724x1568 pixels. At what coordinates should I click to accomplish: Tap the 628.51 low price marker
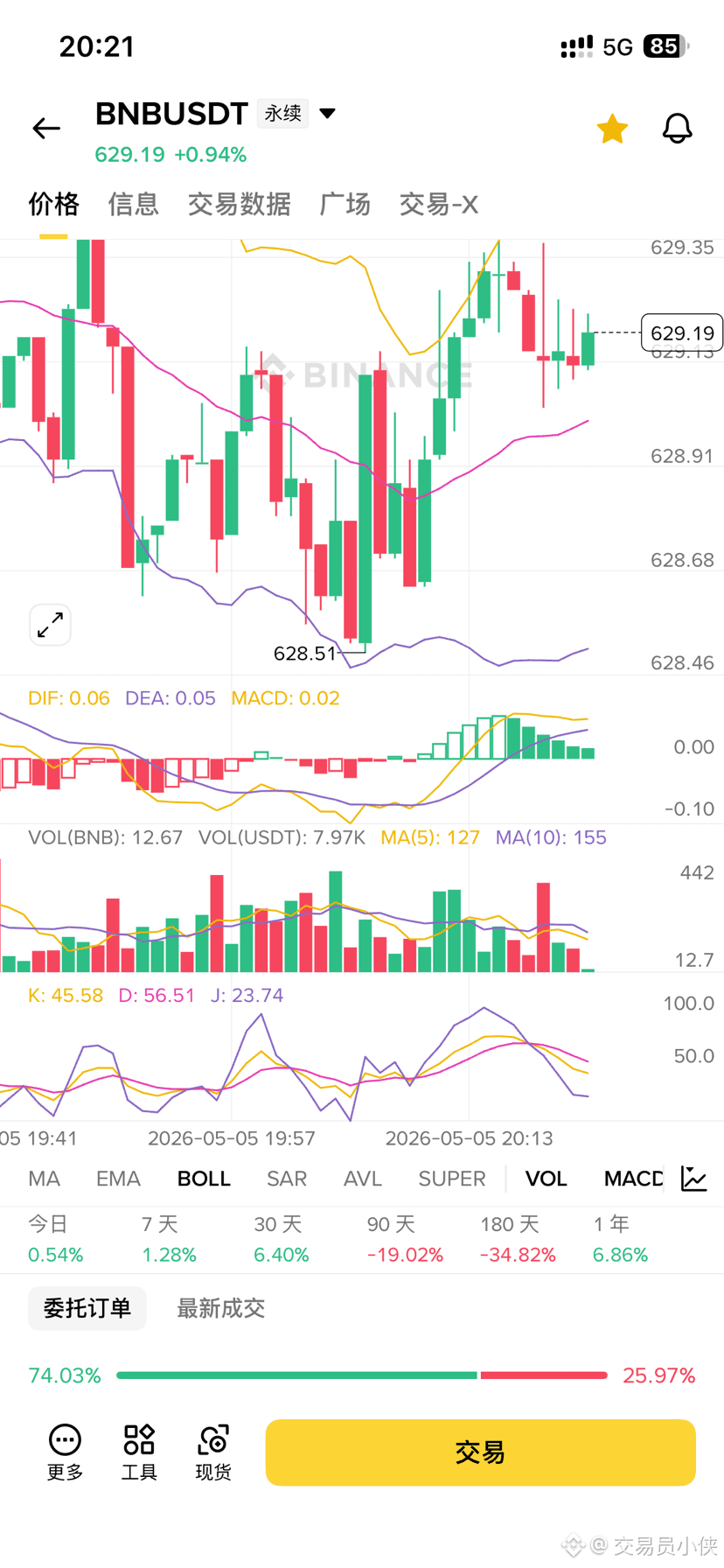(304, 654)
